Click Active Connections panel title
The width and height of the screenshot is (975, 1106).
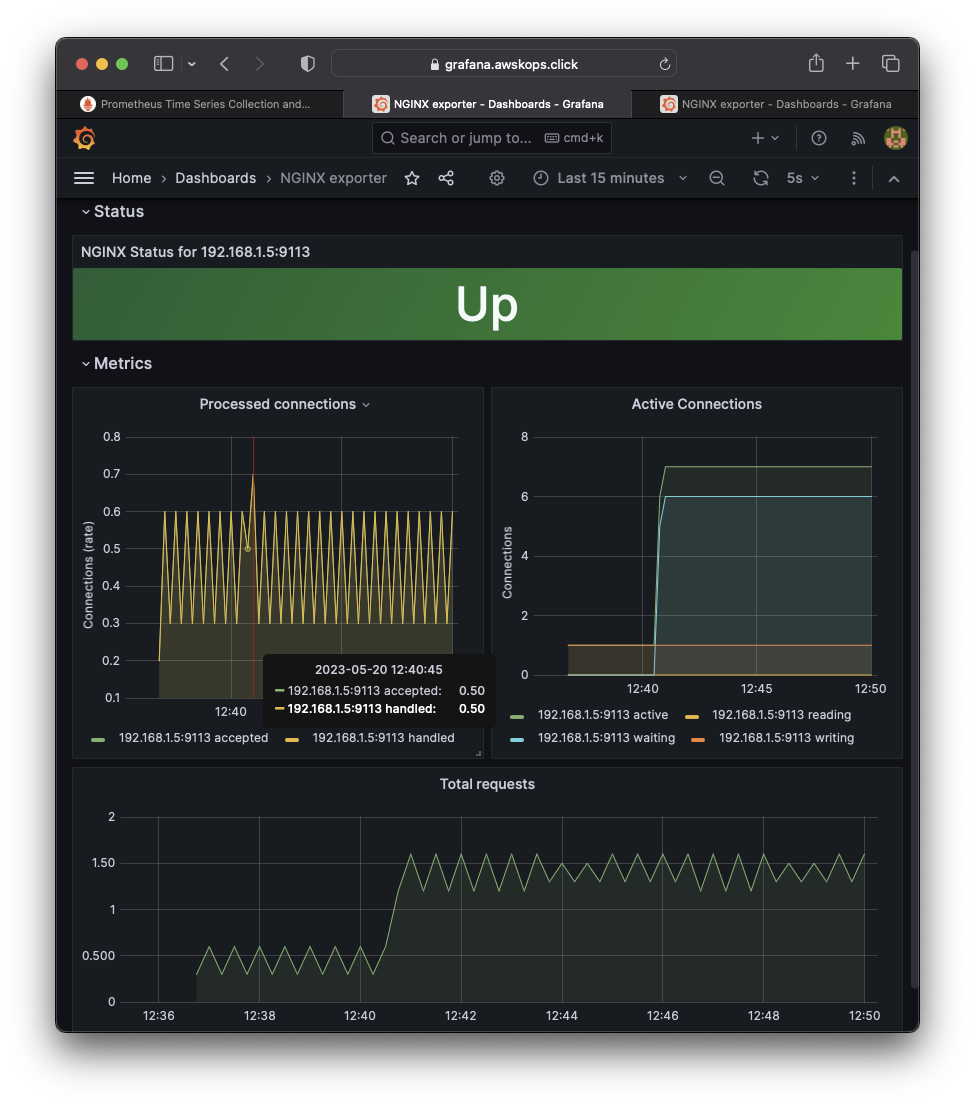point(696,404)
